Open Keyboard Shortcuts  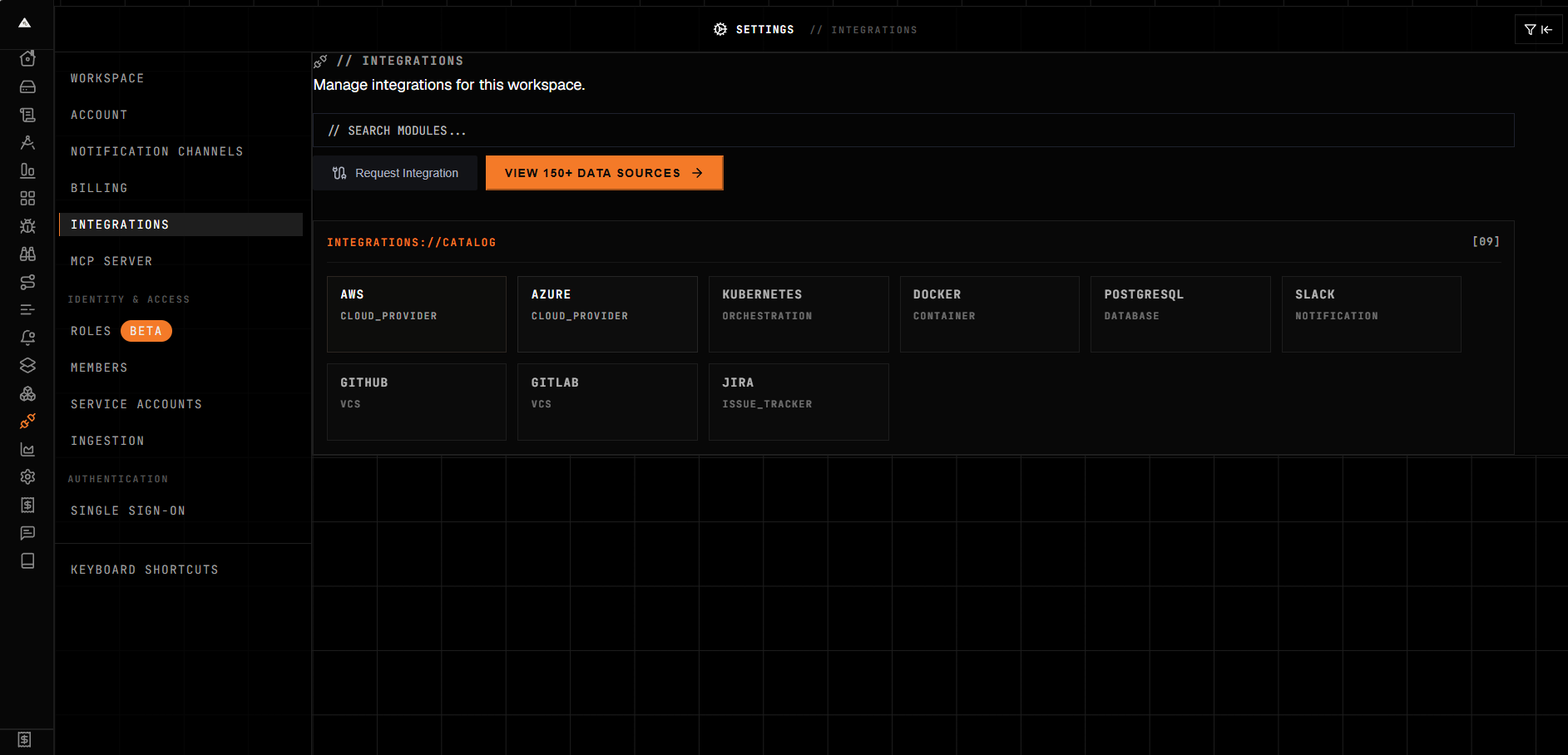181,570
